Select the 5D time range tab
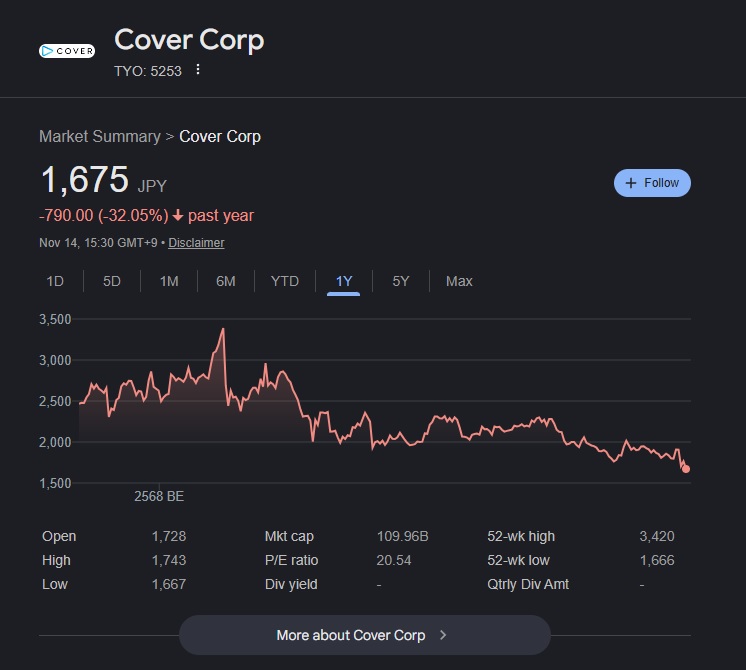This screenshot has height=670, width=746. [112, 281]
